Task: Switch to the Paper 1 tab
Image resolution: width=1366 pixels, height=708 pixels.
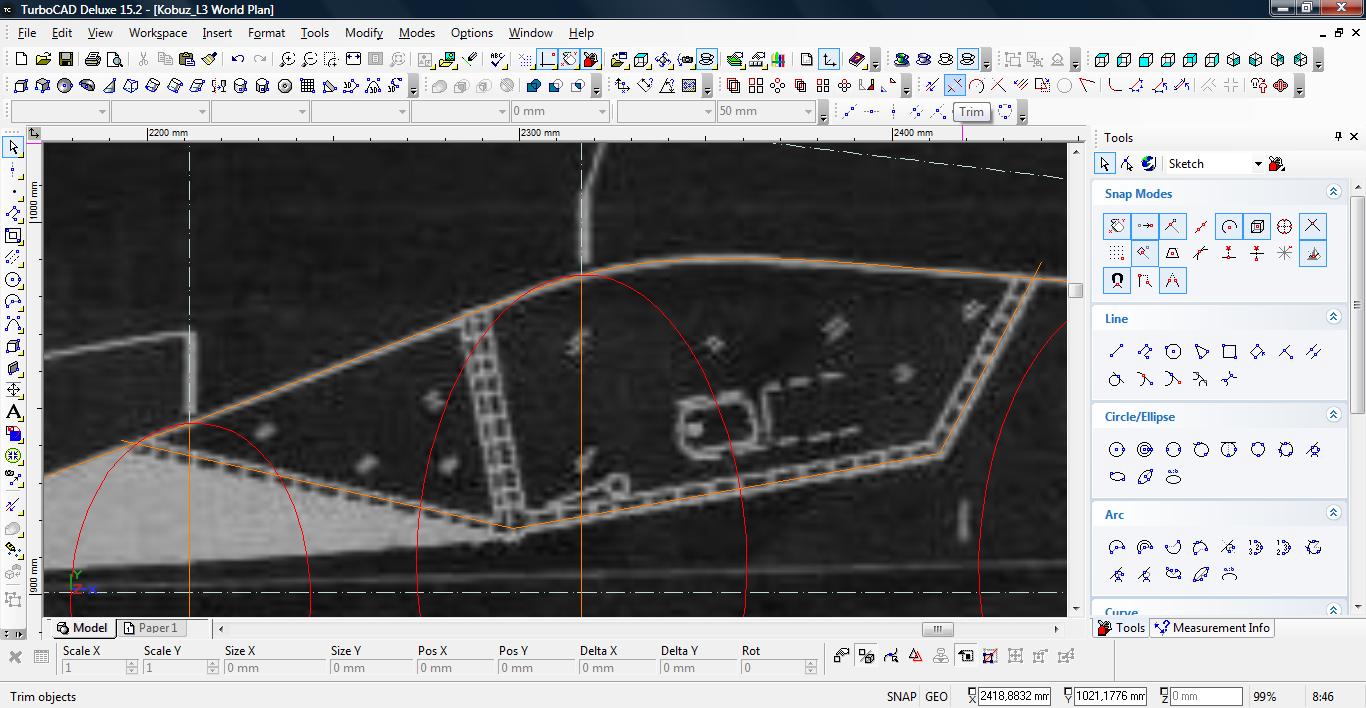Action: pos(150,628)
